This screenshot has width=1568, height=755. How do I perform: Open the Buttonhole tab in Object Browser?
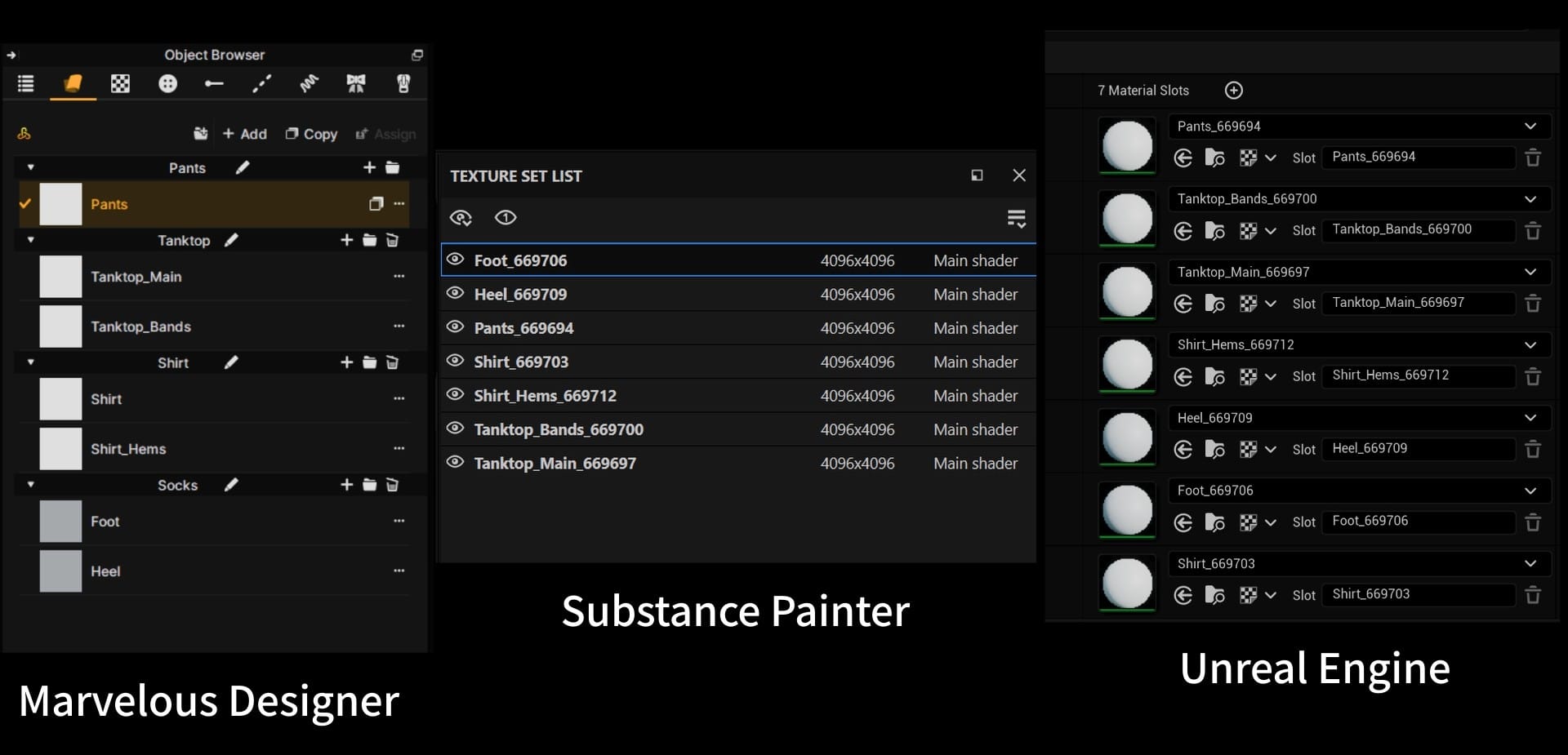[214, 83]
